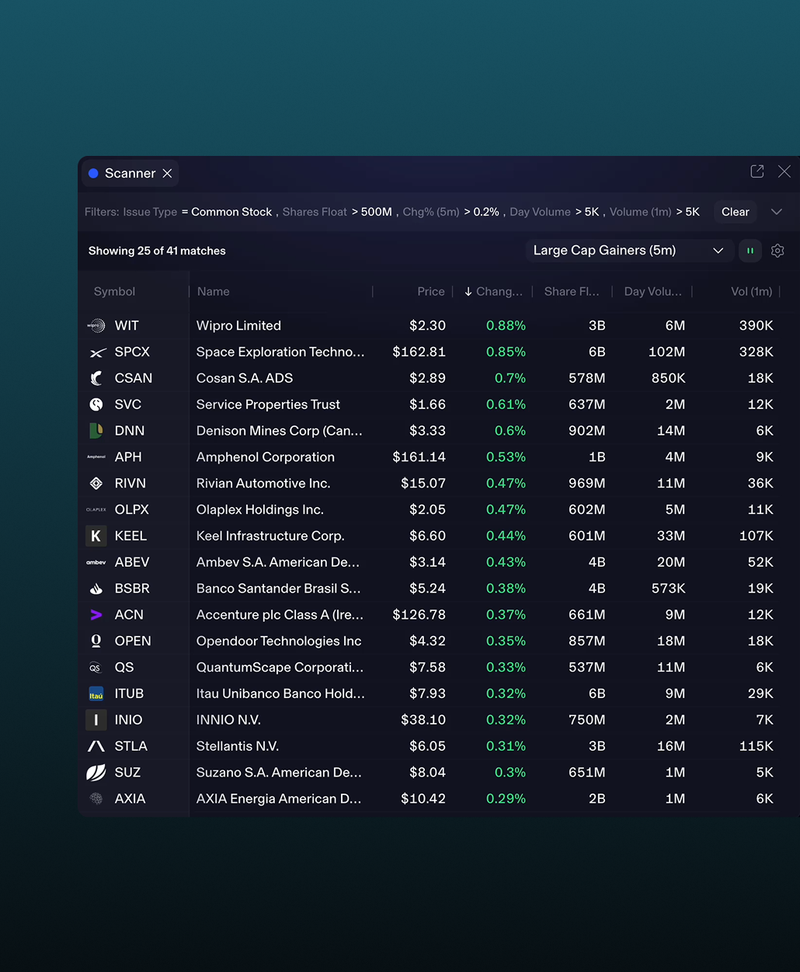The height and width of the screenshot is (972, 800).
Task: Open the Large Cap Gainers (5m) dropdown
Action: tap(629, 250)
